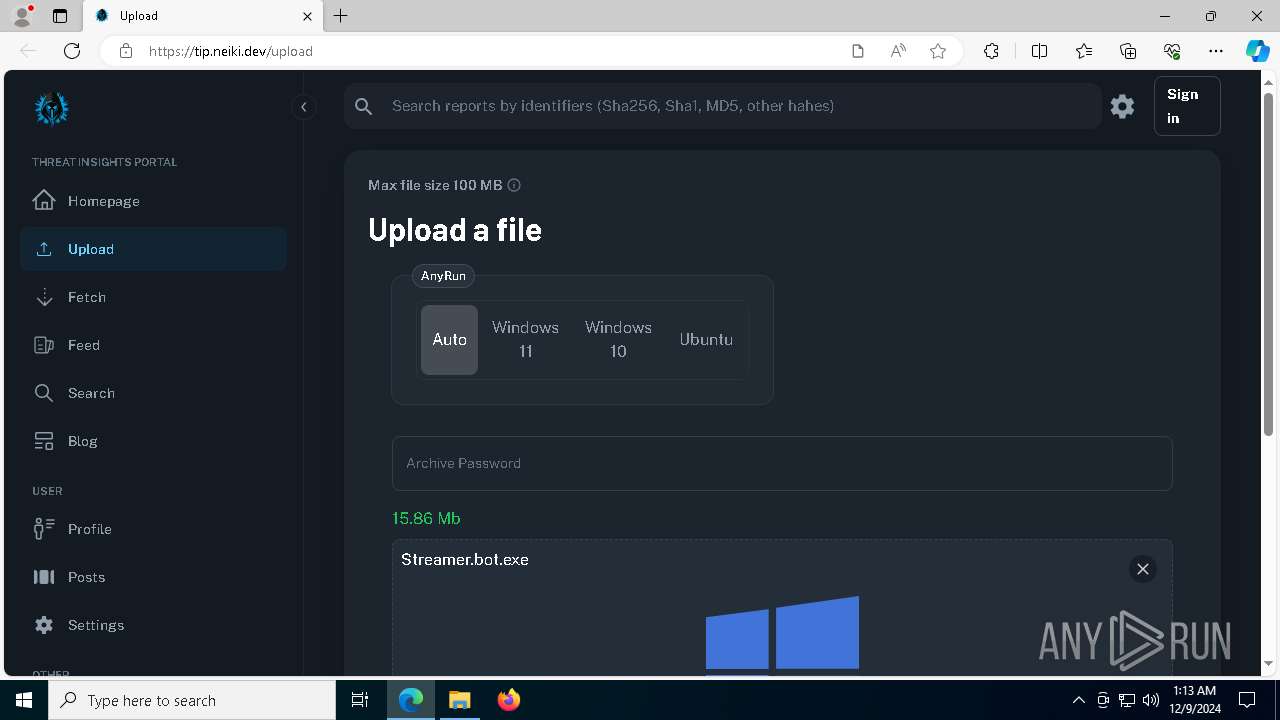This screenshot has width=1280, height=720.
Task: Open File Explorer from taskbar
Action: click(459, 700)
